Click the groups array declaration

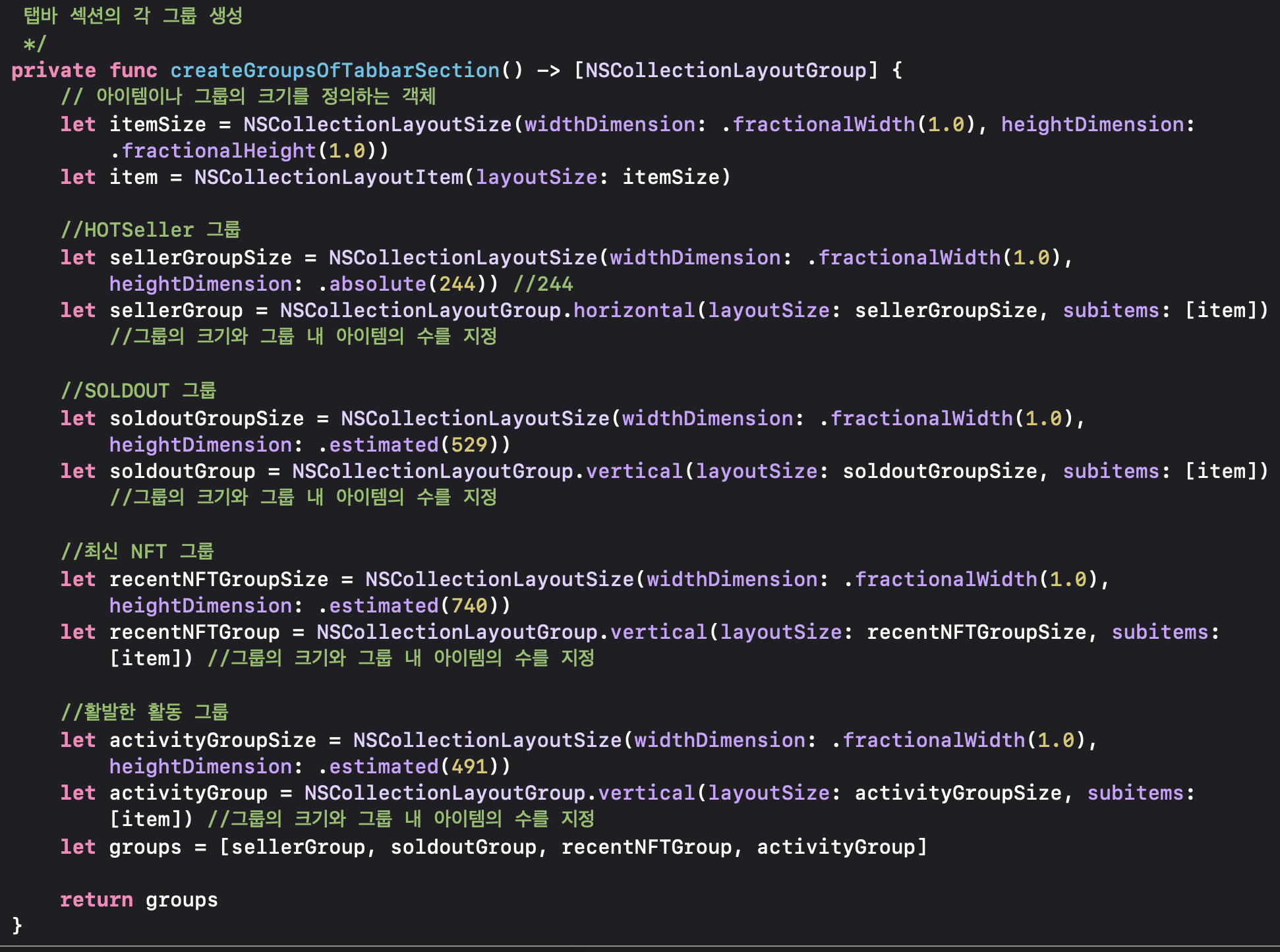[145, 847]
